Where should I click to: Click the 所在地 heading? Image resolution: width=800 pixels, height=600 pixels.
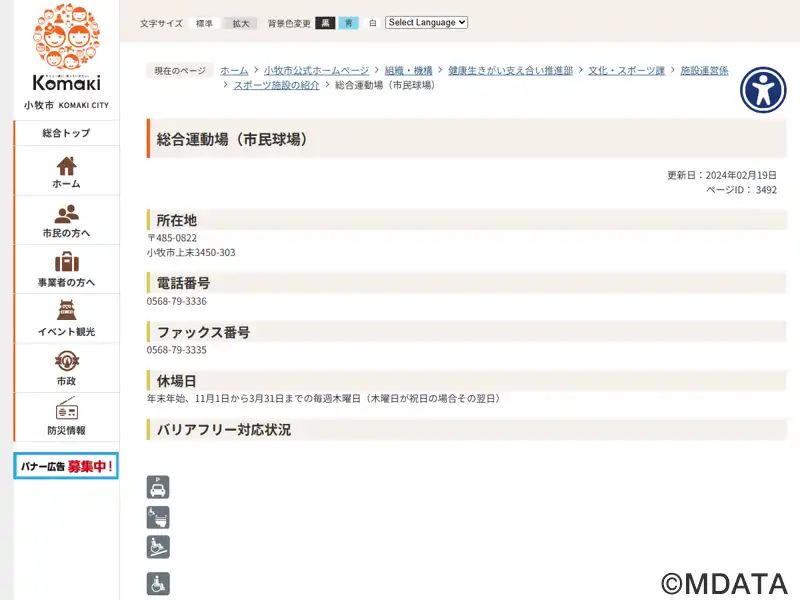coord(177,220)
